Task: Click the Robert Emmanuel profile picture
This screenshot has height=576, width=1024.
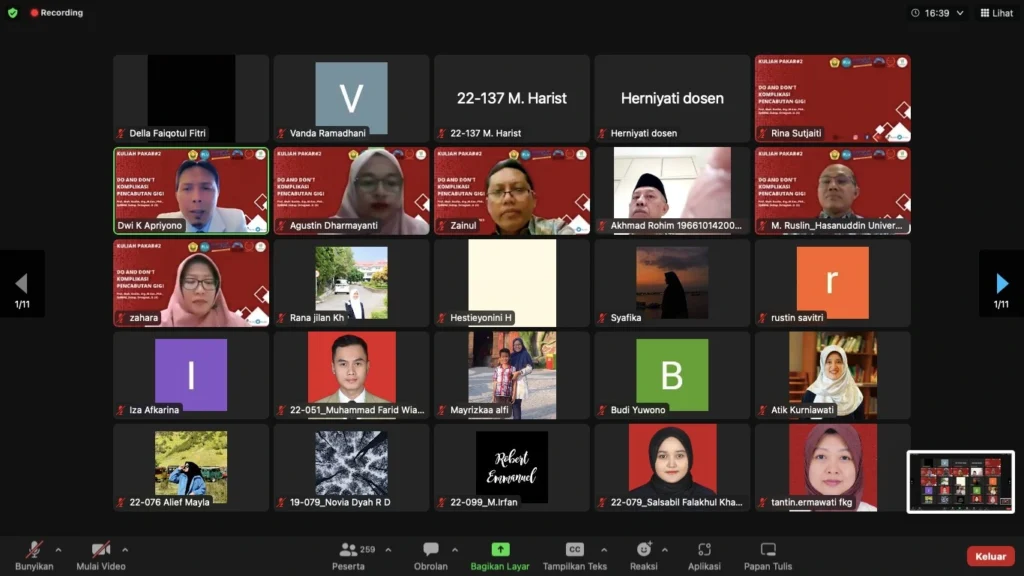Action: [x=512, y=466]
